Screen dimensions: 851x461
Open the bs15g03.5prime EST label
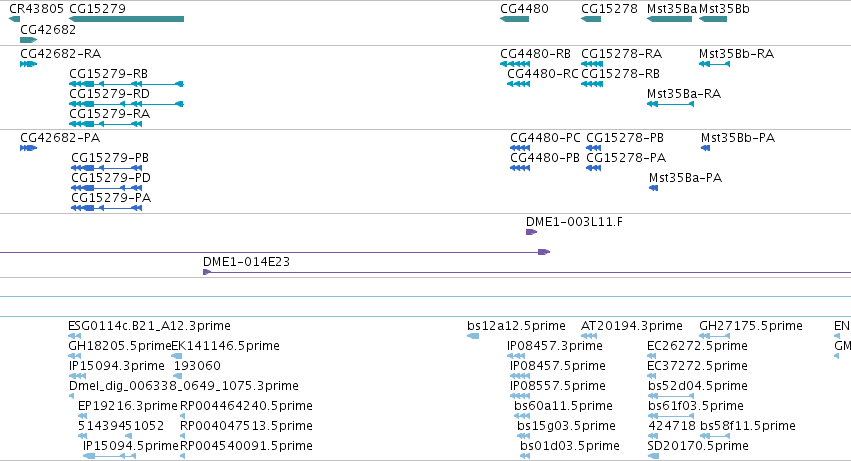[x=566, y=426]
